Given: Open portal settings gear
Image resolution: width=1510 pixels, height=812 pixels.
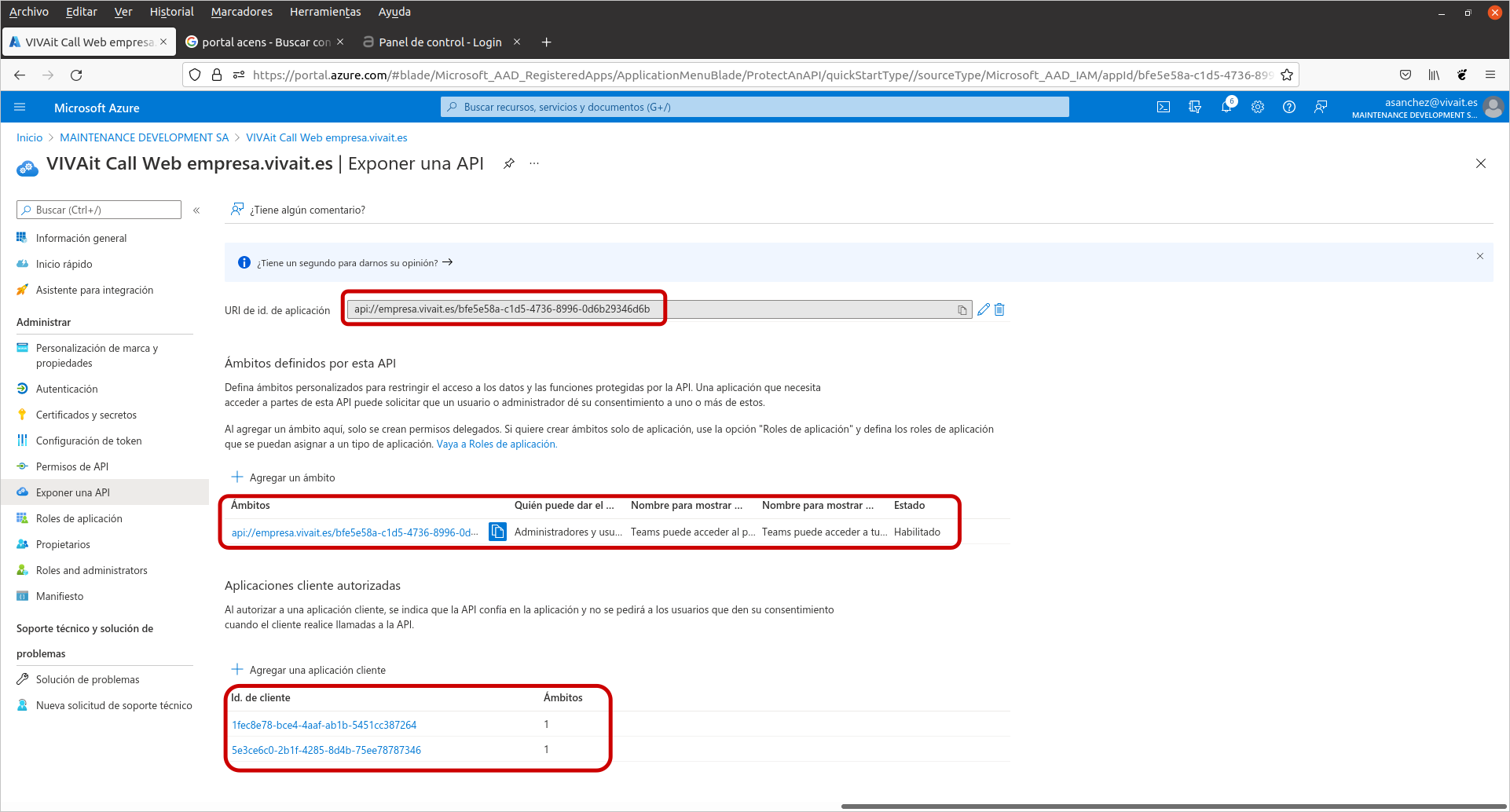Looking at the screenshot, I should tap(1258, 108).
